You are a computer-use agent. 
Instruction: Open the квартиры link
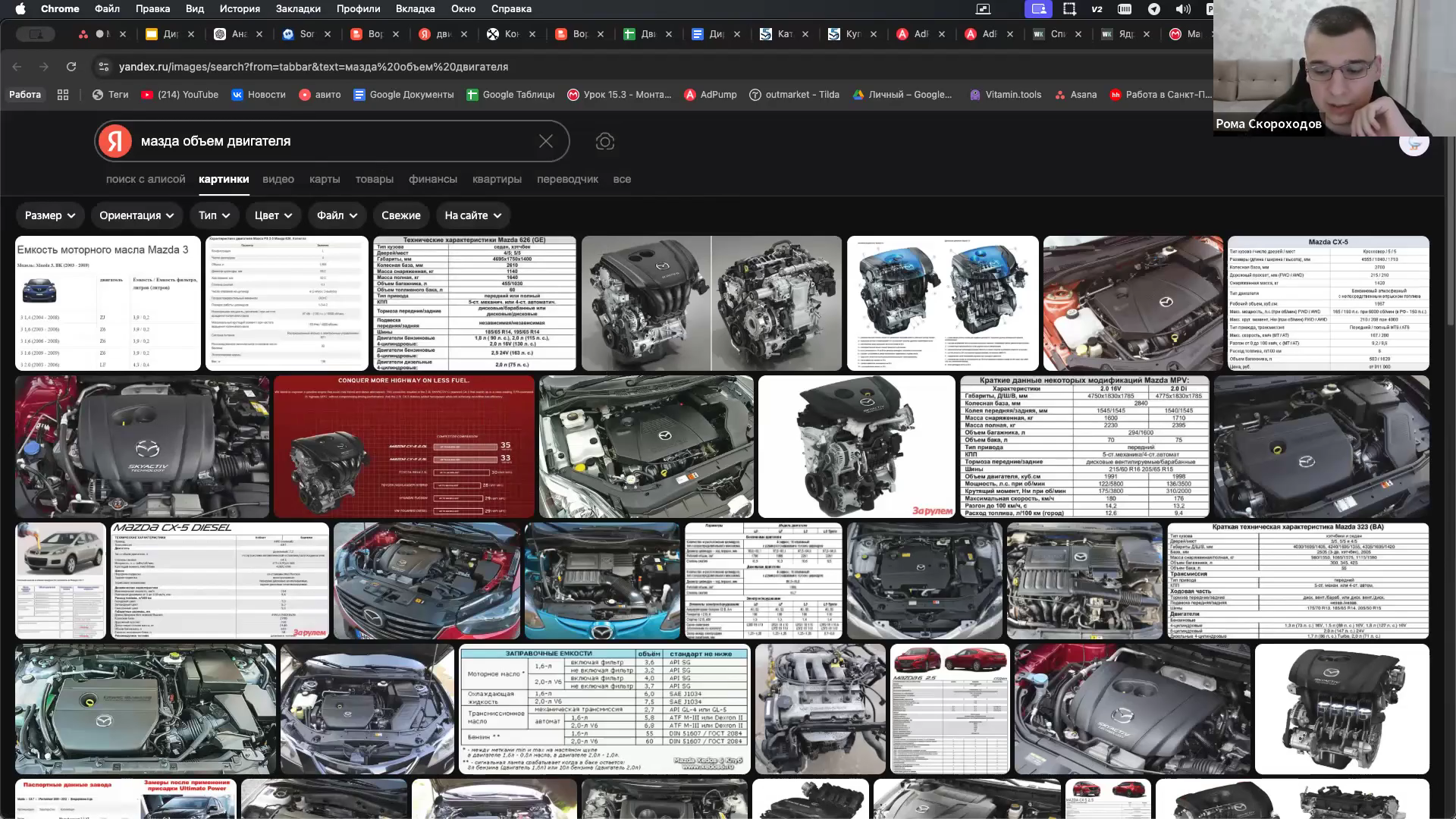(497, 180)
